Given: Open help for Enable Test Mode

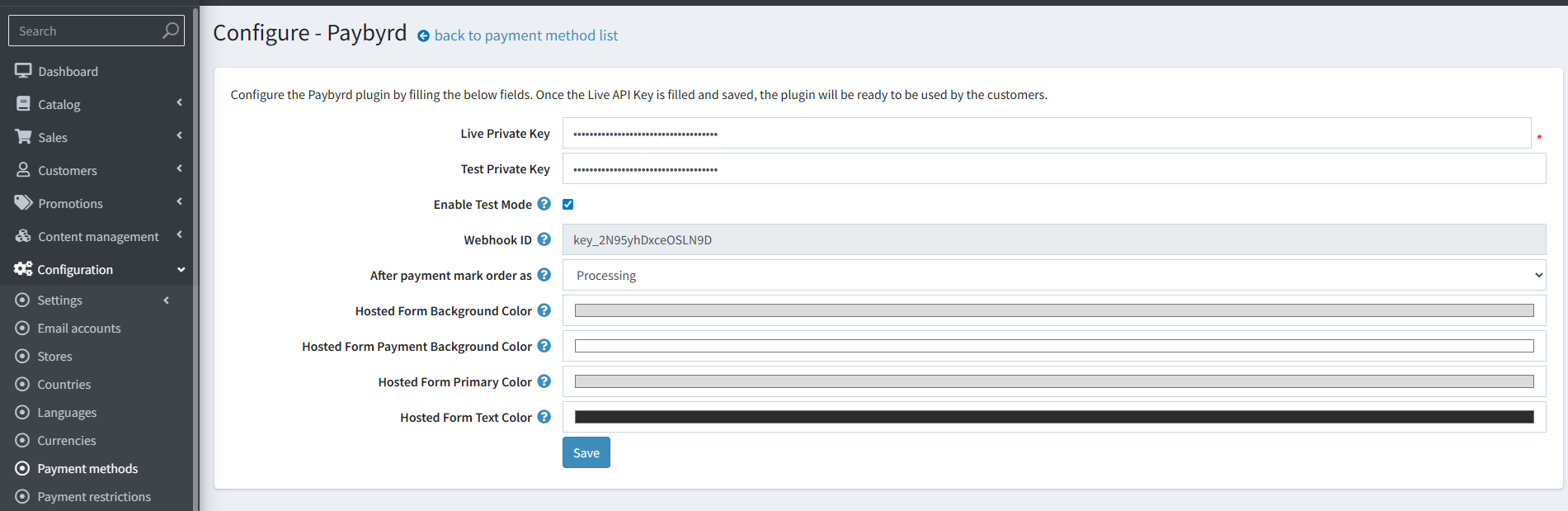Looking at the screenshot, I should [544, 204].
